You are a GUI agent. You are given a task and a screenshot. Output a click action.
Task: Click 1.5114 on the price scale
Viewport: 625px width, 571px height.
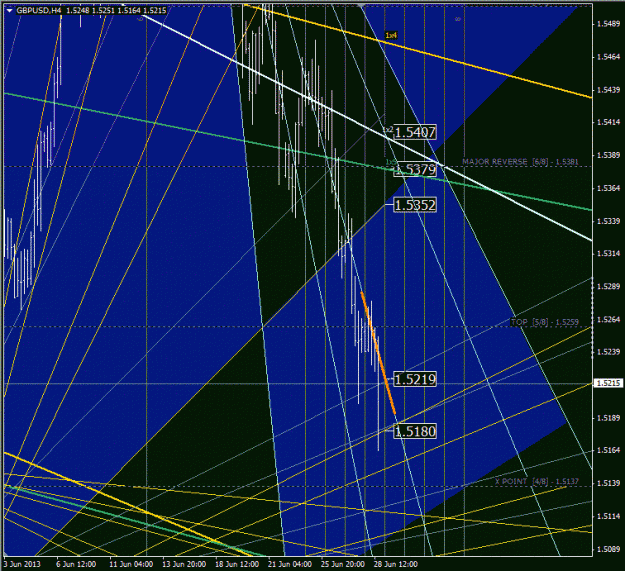point(608,516)
